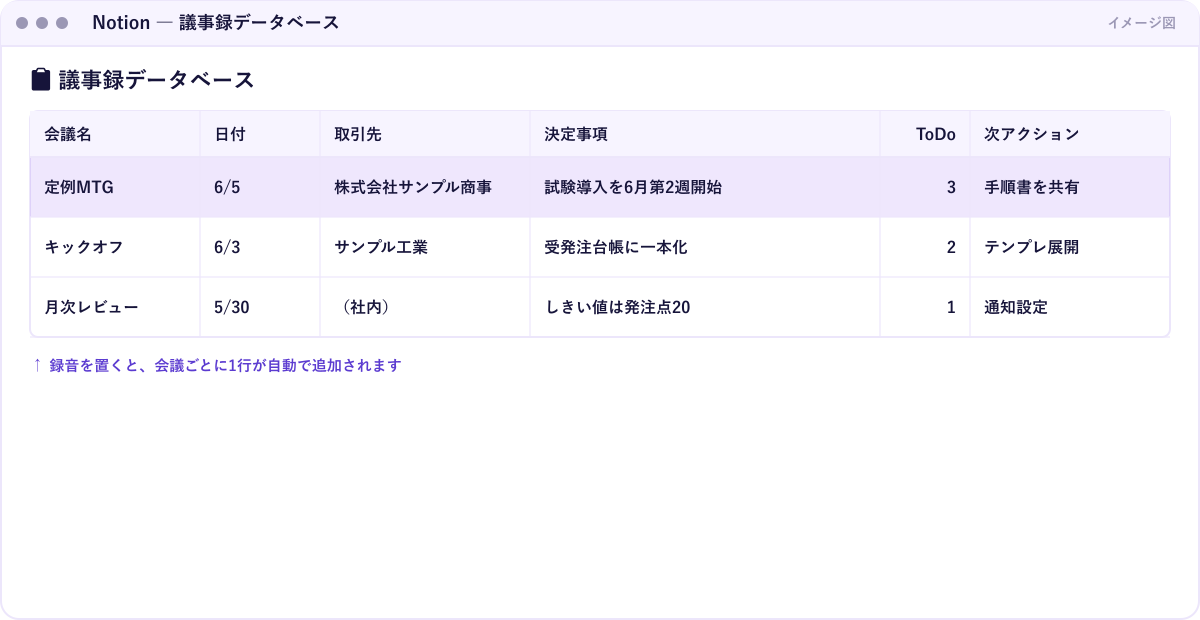The height and width of the screenshot is (620, 1200).
Task: Select the （社内） cell
Action: 425,307
